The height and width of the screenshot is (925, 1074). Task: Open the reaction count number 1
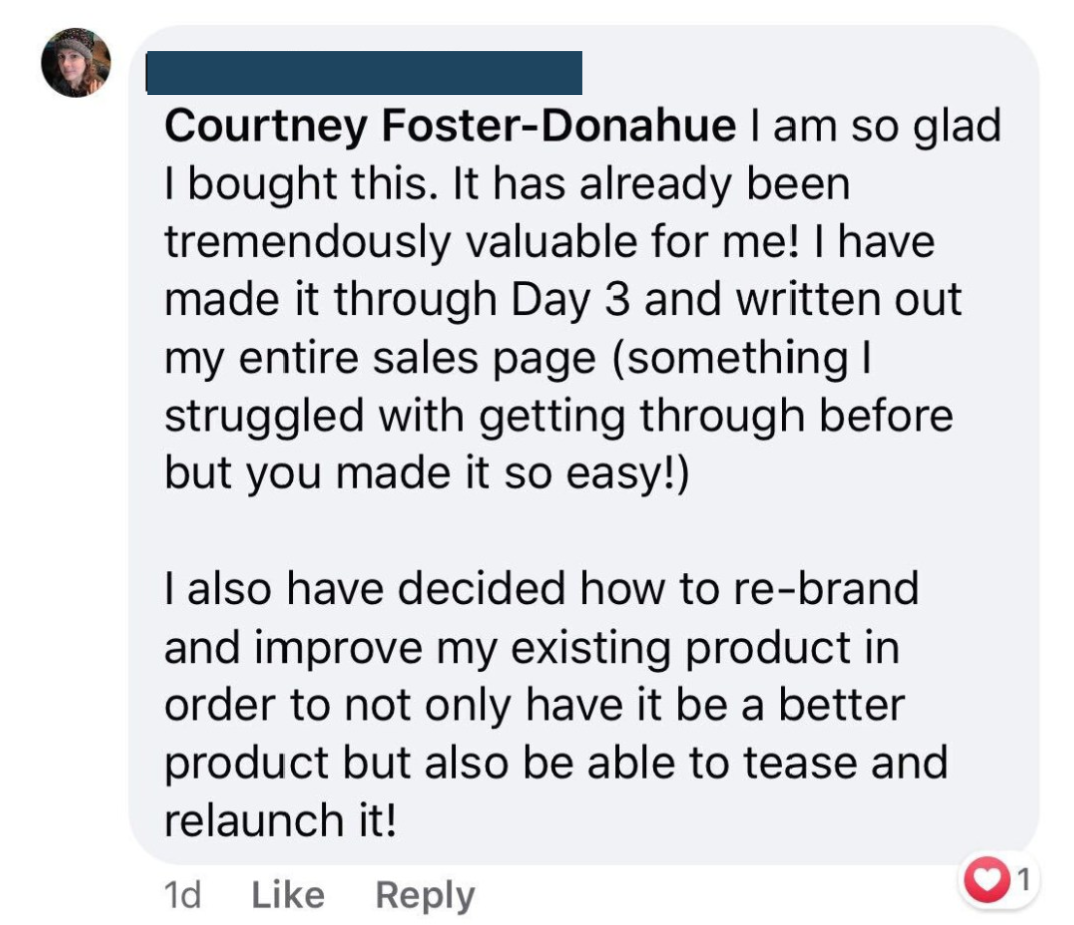1022,879
